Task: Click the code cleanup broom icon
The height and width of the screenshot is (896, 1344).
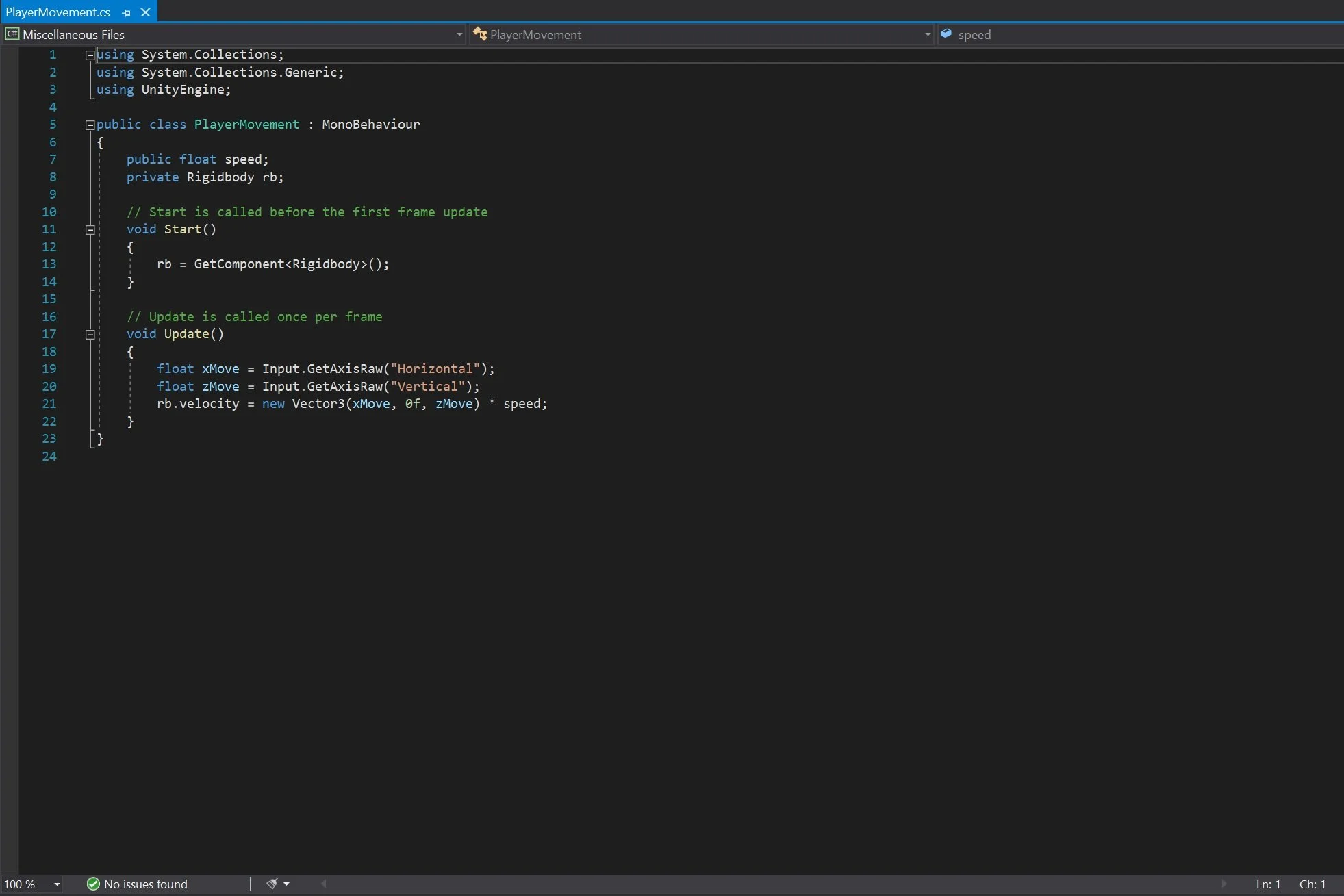Action: pyautogui.click(x=272, y=884)
